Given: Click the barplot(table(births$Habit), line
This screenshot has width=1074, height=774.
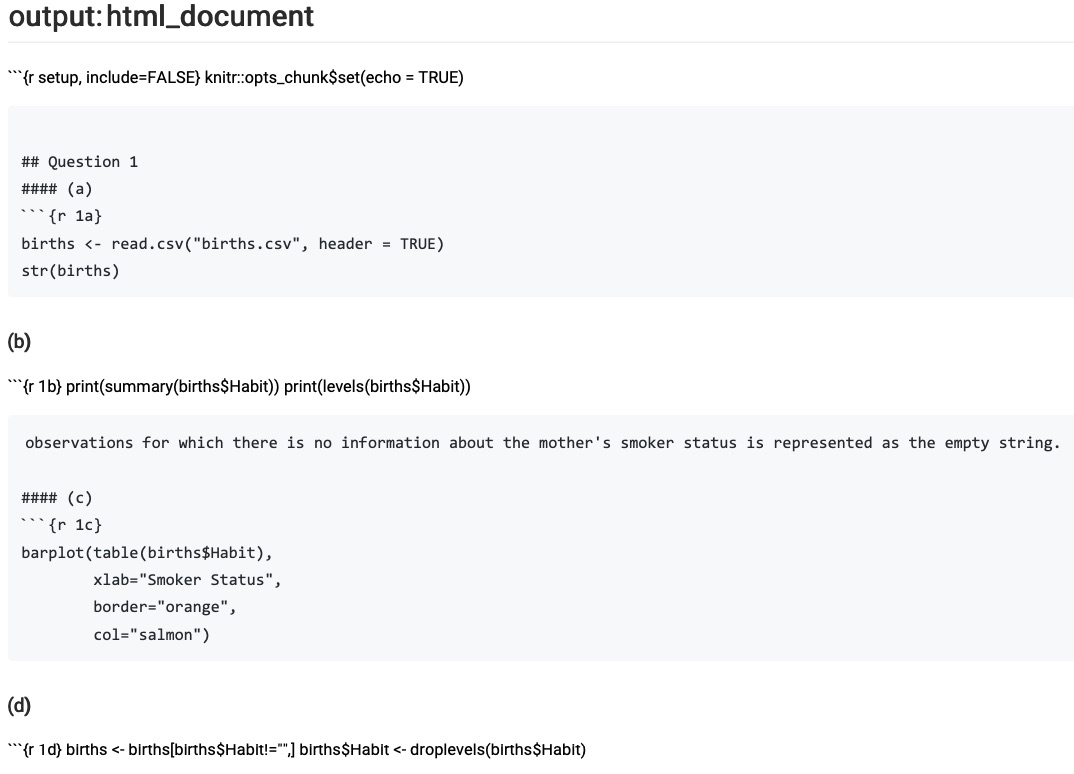Looking at the screenshot, I should pyautogui.click(x=147, y=553).
